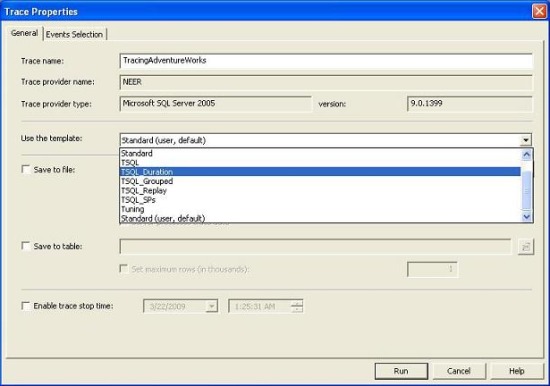The image size is (550, 386).
Task: Check the Save to table option
Action: [x=26, y=246]
